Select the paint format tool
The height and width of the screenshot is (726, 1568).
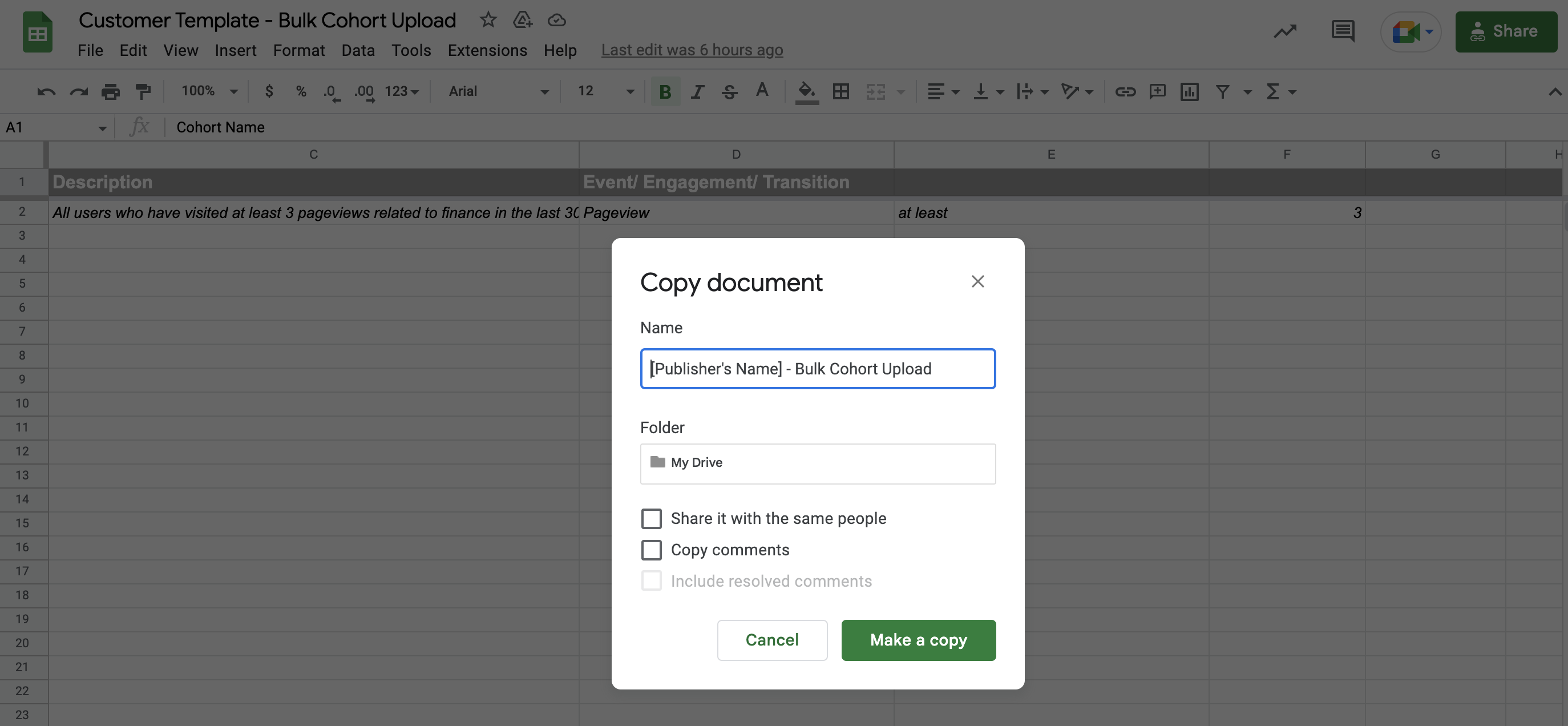(x=143, y=91)
